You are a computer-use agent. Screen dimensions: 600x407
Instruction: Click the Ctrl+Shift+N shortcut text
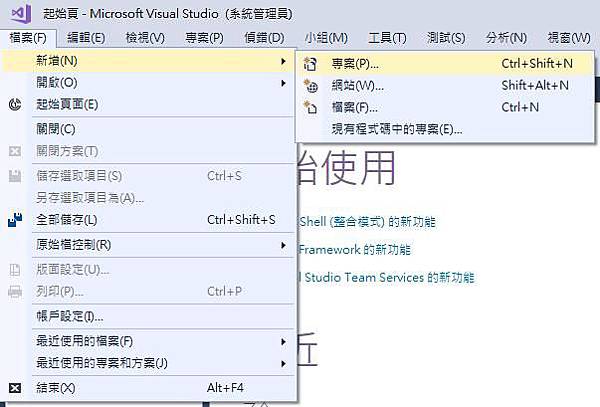click(x=537, y=63)
